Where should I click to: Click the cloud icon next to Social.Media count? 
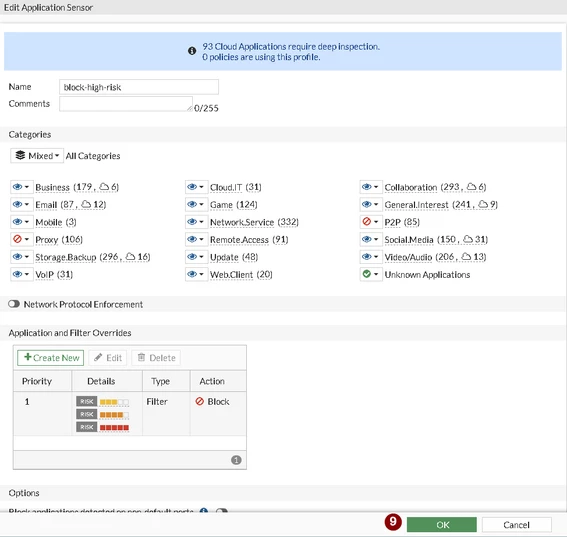[x=468, y=239]
